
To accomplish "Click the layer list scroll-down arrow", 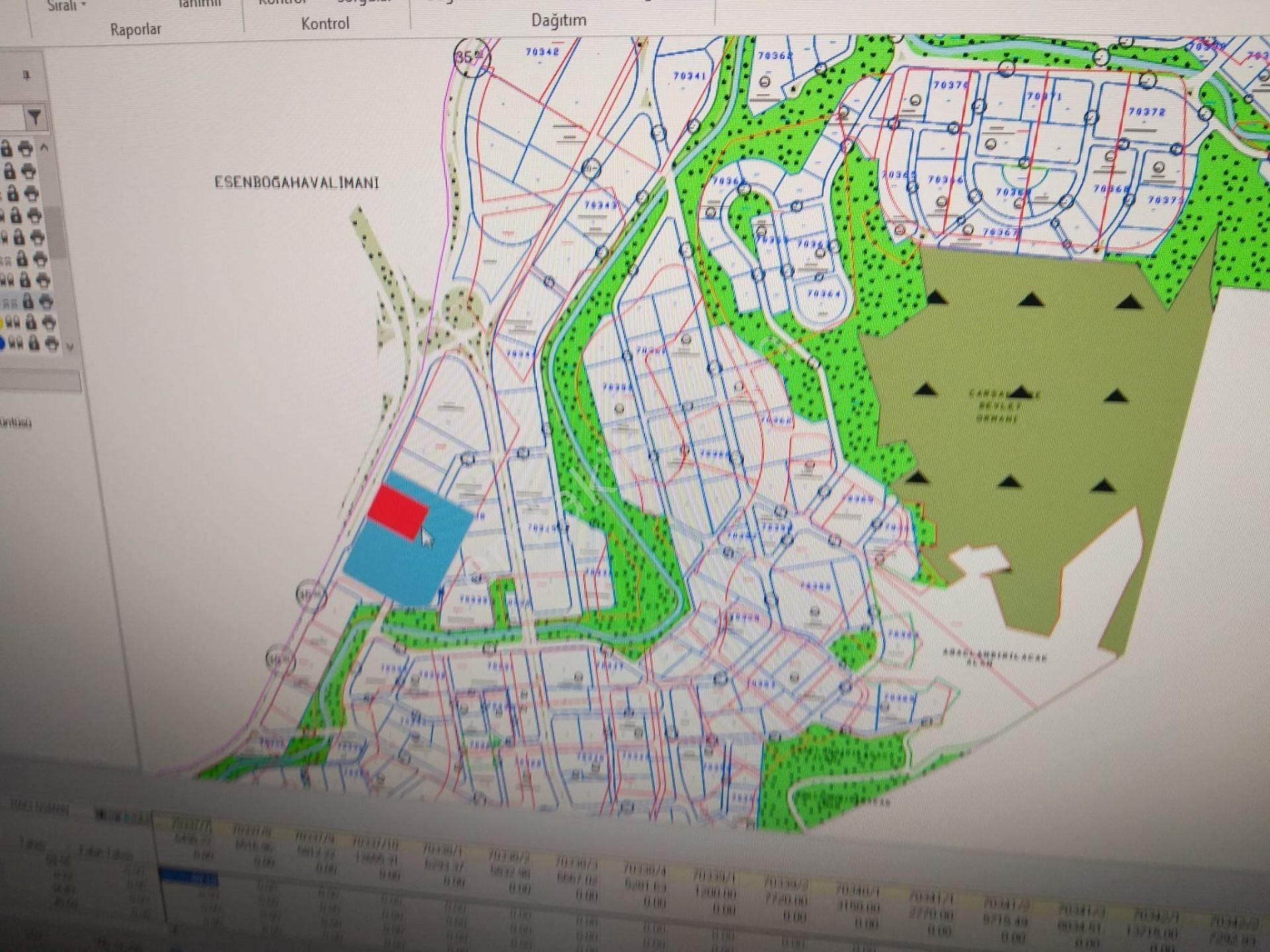I will 69,346.
